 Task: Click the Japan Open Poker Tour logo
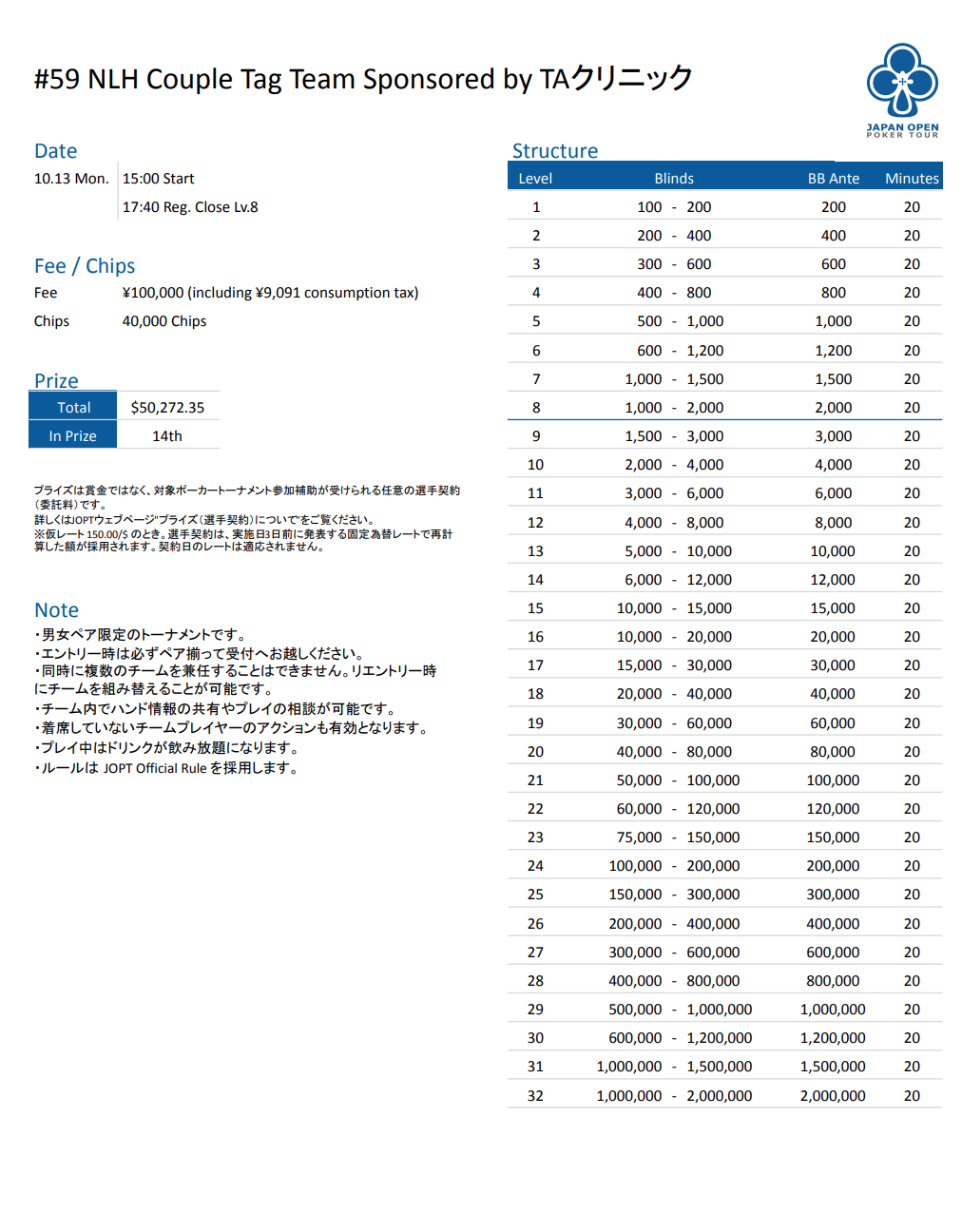coord(902,90)
